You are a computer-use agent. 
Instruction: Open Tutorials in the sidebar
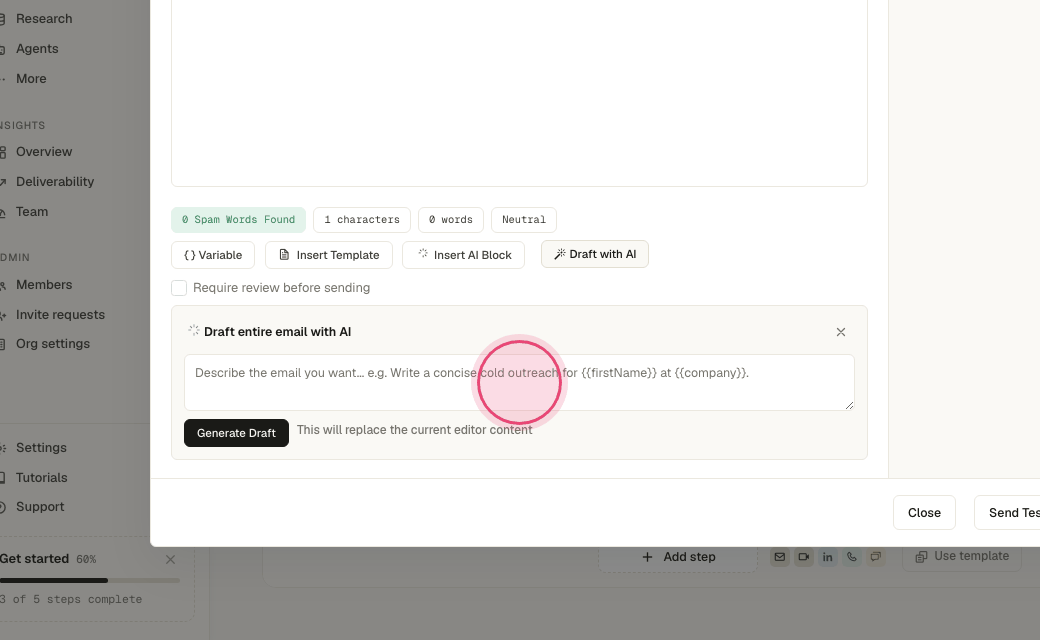pos(42,478)
